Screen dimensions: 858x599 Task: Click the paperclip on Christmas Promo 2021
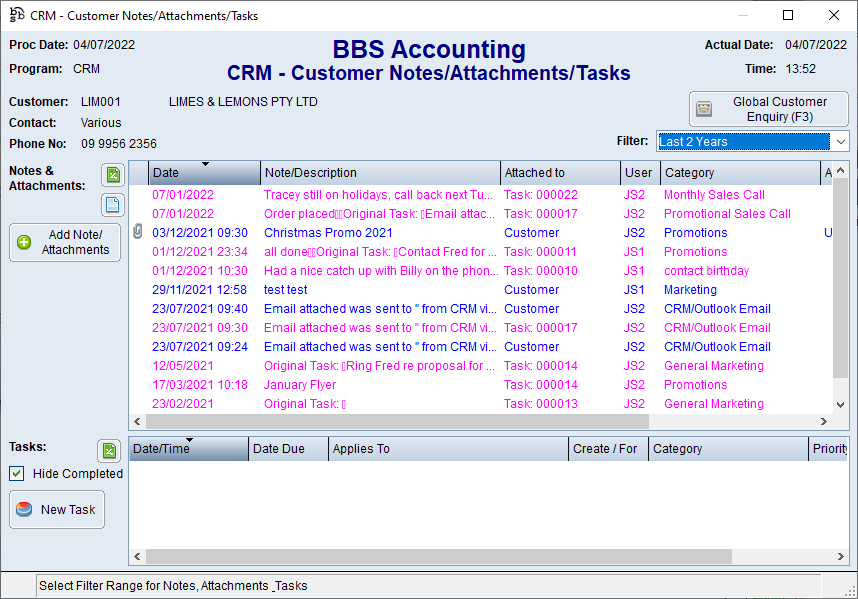pyautogui.click(x=138, y=233)
